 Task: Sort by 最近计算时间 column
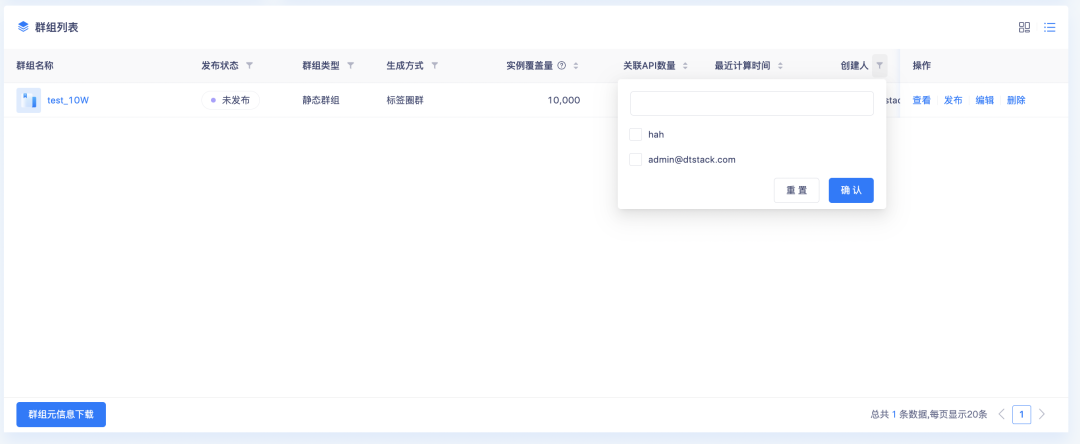(780, 66)
